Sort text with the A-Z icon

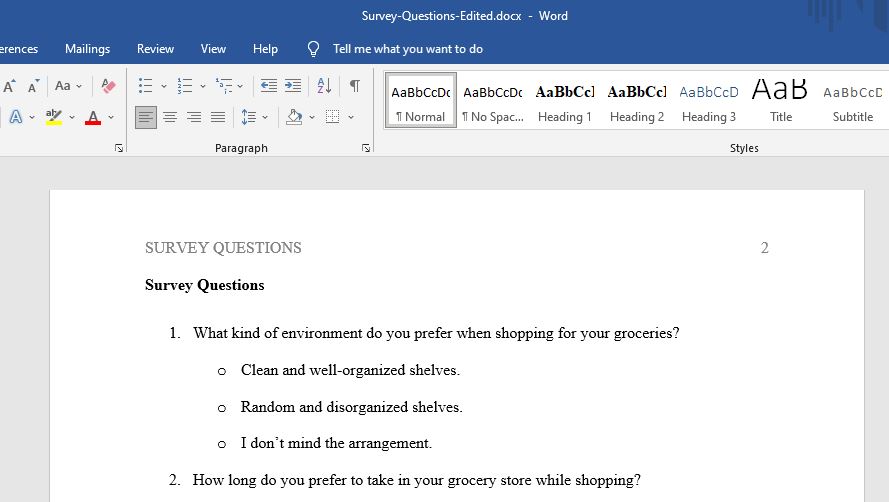click(324, 86)
